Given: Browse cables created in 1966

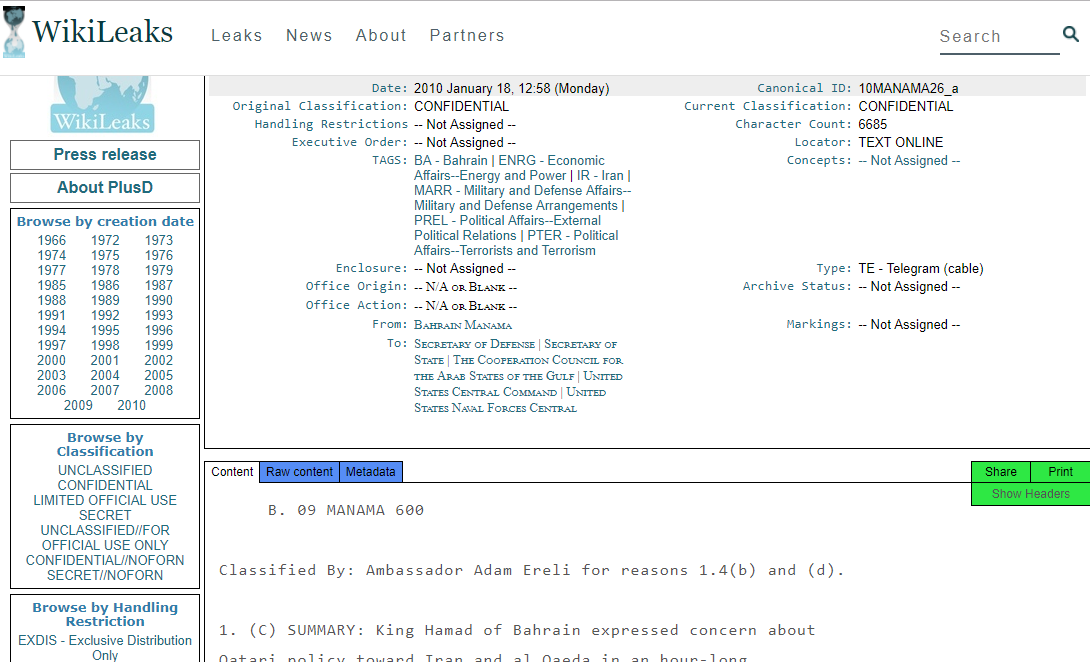Looking at the screenshot, I should point(51,241).
